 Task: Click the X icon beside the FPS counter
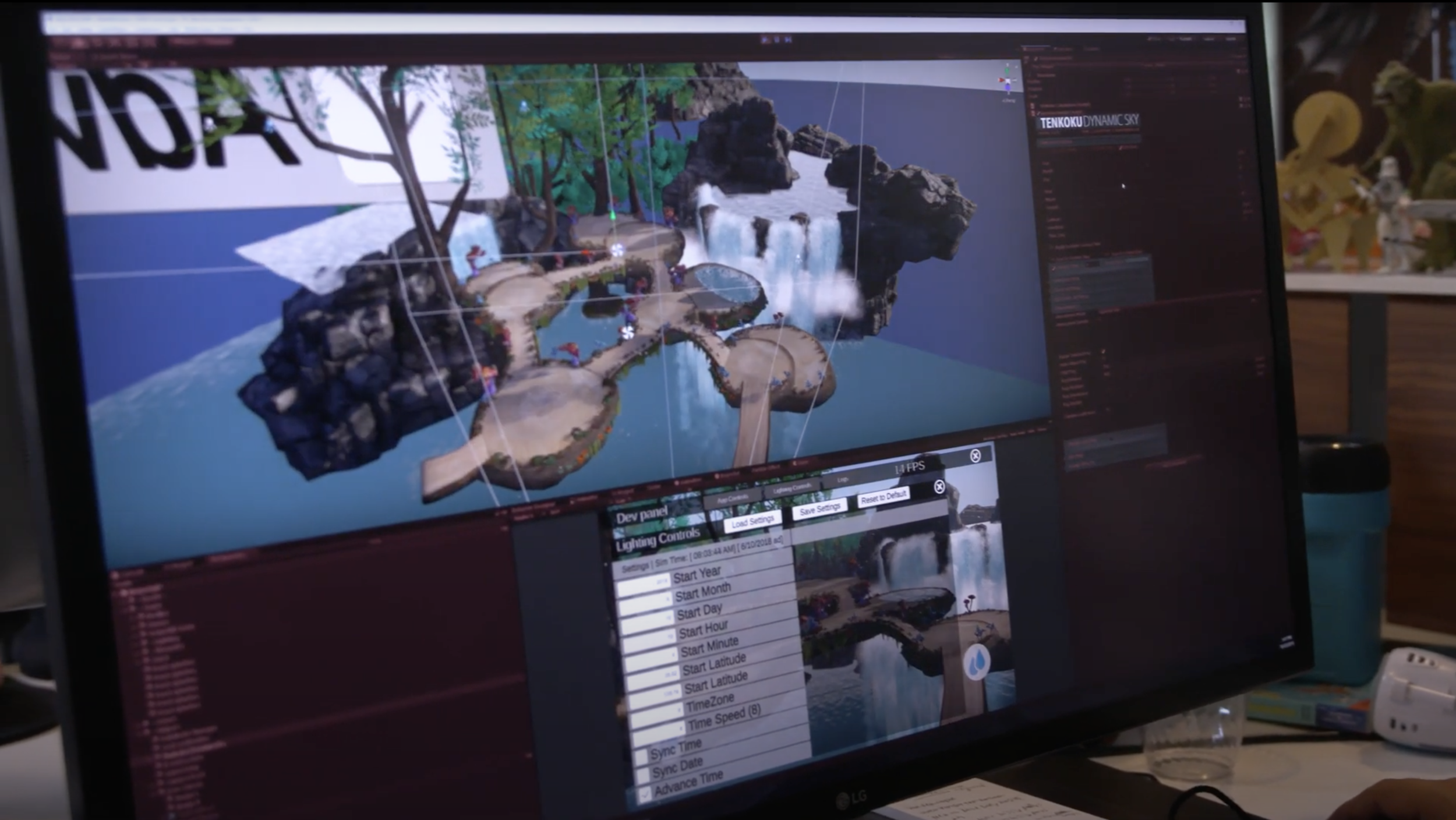(976, 455)
